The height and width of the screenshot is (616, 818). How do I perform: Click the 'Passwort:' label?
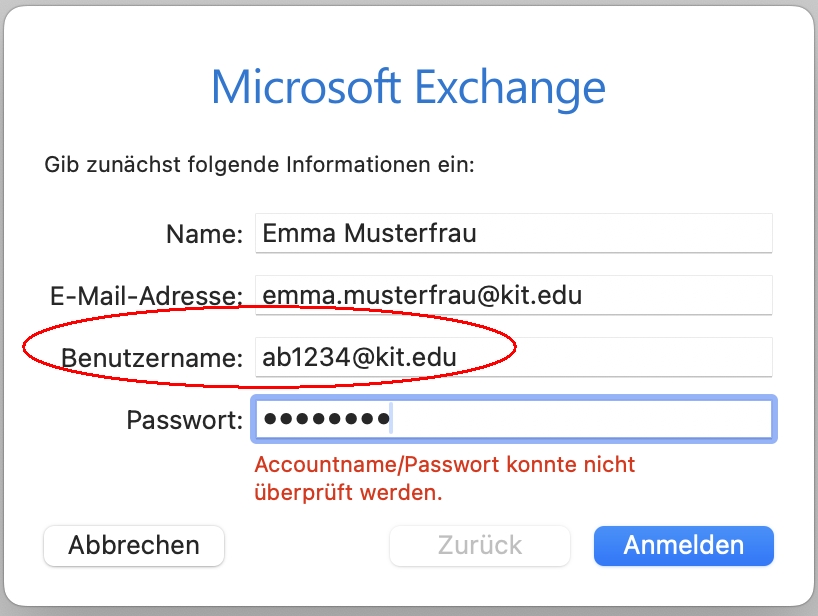click(184, 420)
